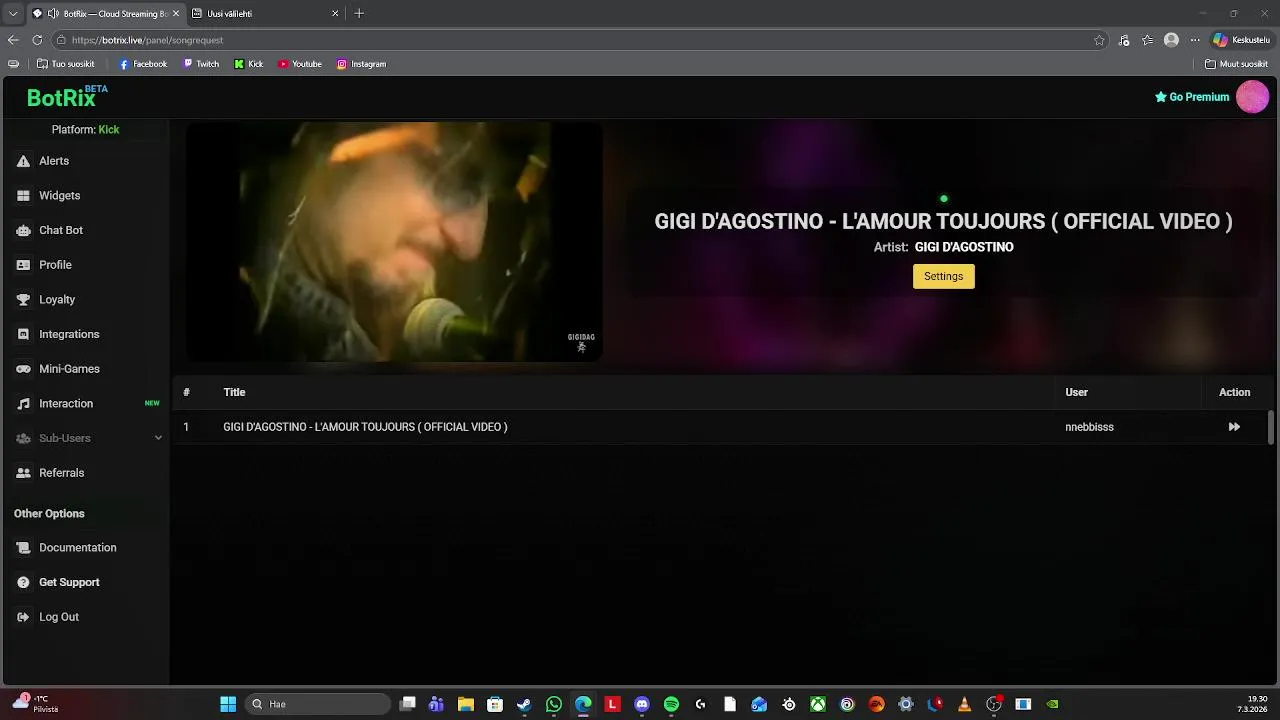Open the weather widget in taskbar
This screenshot has height=720, width=1280.
click(36, 704)
